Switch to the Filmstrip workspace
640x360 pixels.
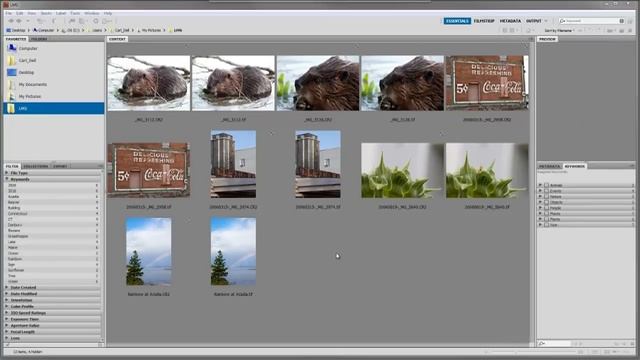[x=484, y=21]
